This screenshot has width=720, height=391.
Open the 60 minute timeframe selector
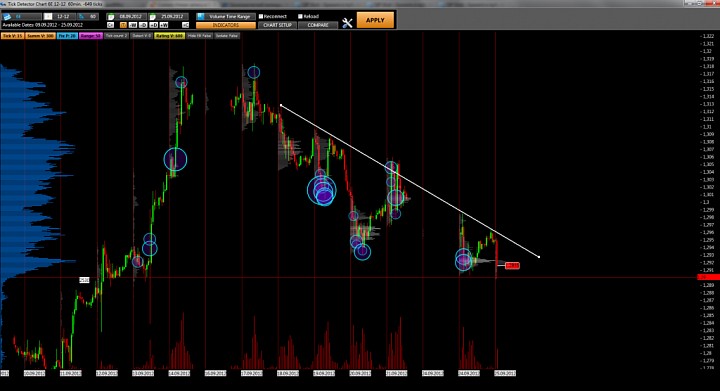pyautogui.click(x=88, y=17)
